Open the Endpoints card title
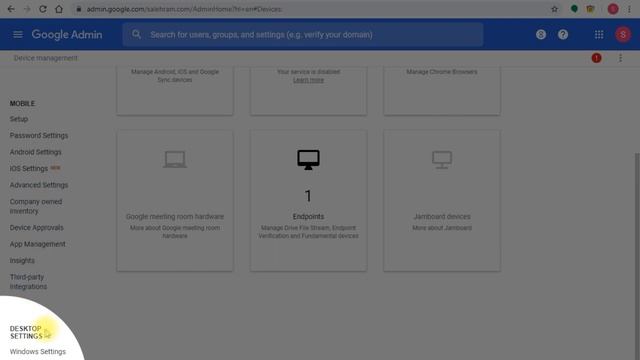Screen dimensions: 640x360 [x=308, y=217]
